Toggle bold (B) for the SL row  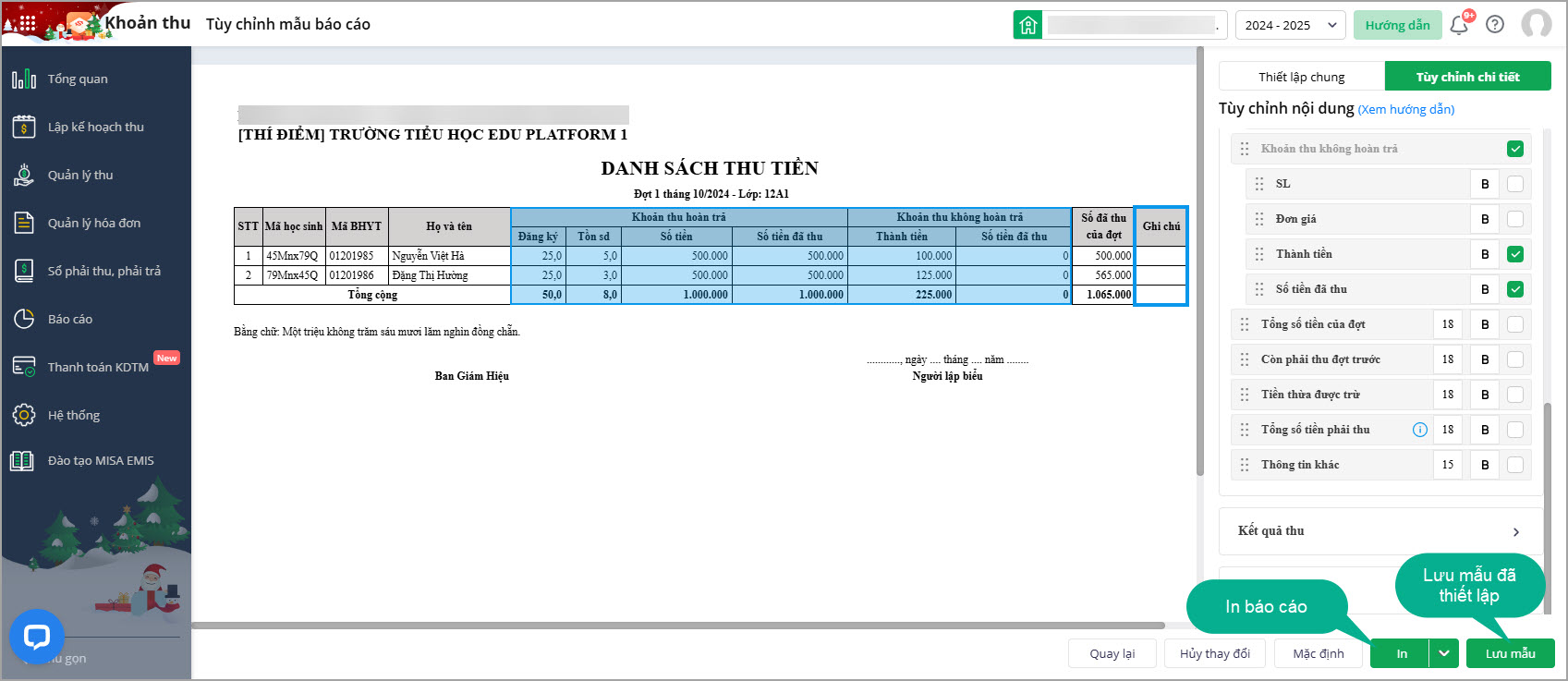pos(1485,184)
